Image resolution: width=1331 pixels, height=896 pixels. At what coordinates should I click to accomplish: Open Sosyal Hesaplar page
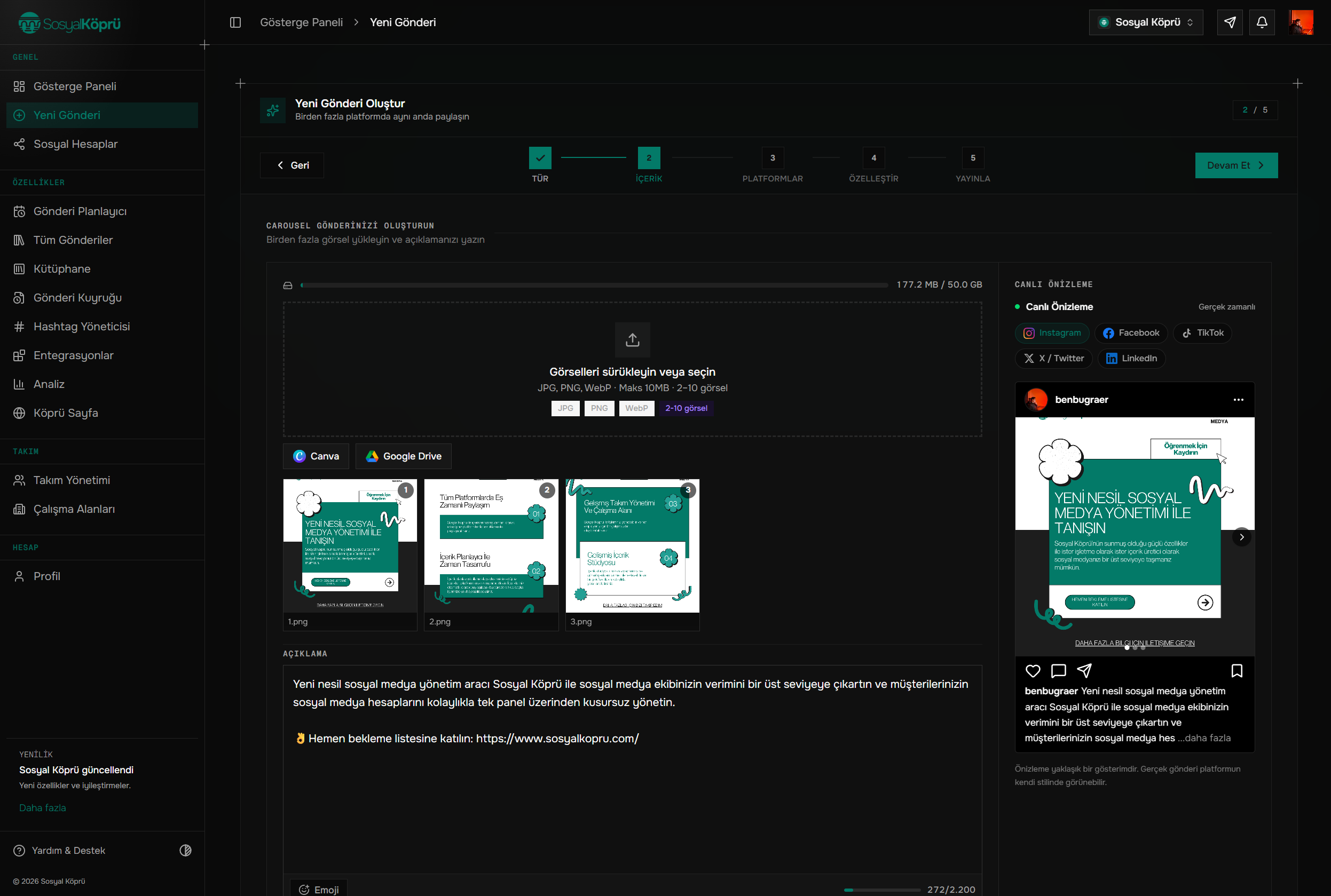[103, 144]
